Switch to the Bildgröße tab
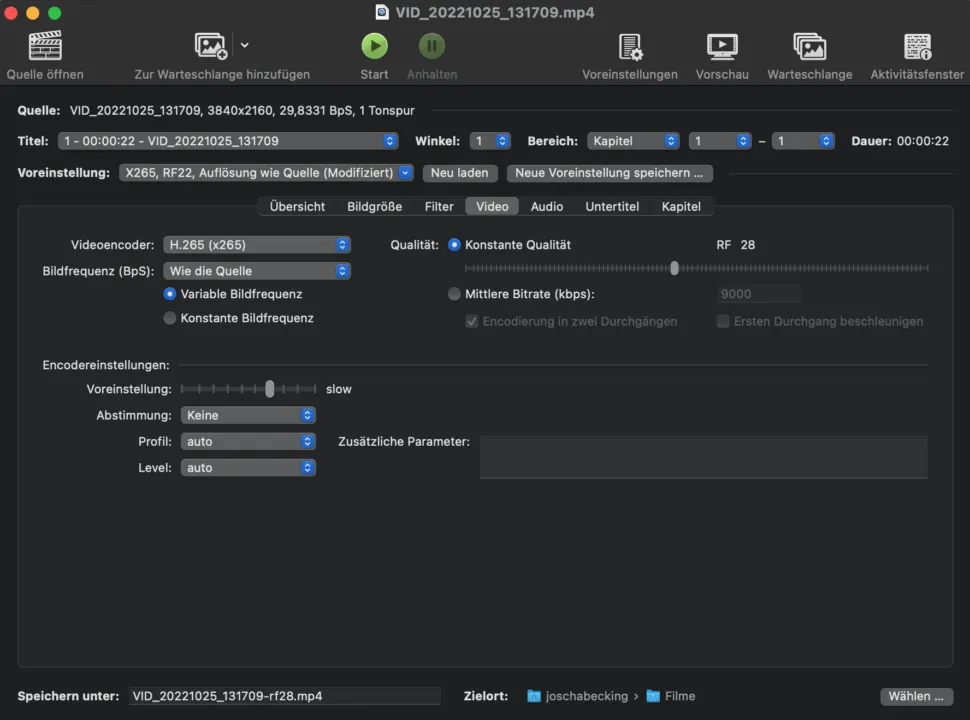This screenshot has height=720, width=970. coord(374,207)
